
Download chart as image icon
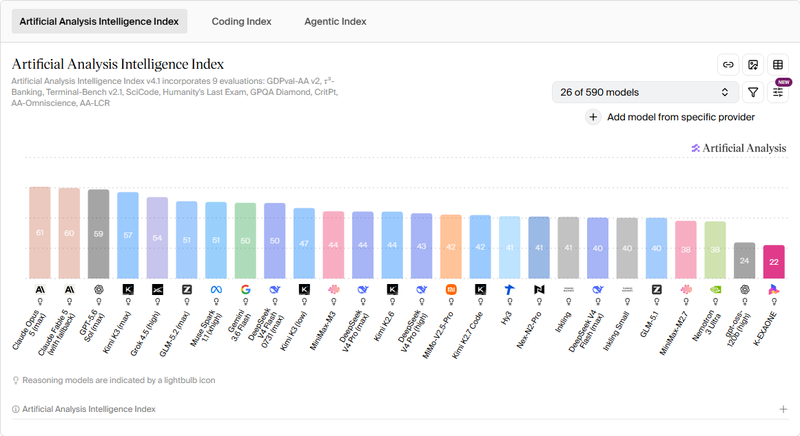(x=753, y=65)
